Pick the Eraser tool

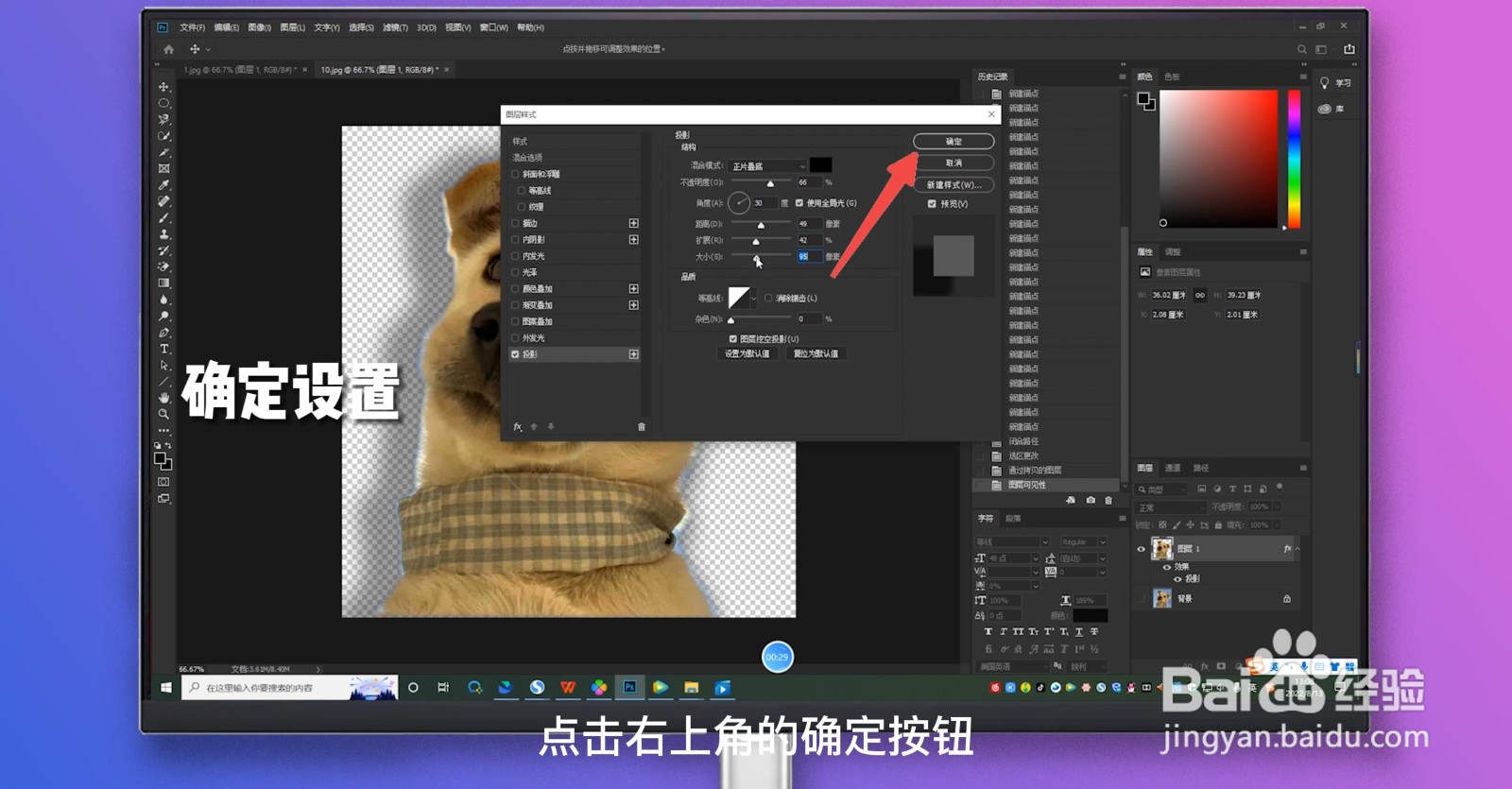tap(163, 266)
